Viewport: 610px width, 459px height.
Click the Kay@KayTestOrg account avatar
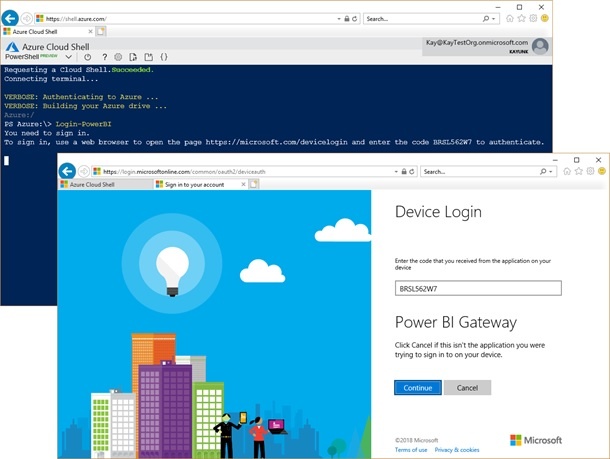pos(540,46)
